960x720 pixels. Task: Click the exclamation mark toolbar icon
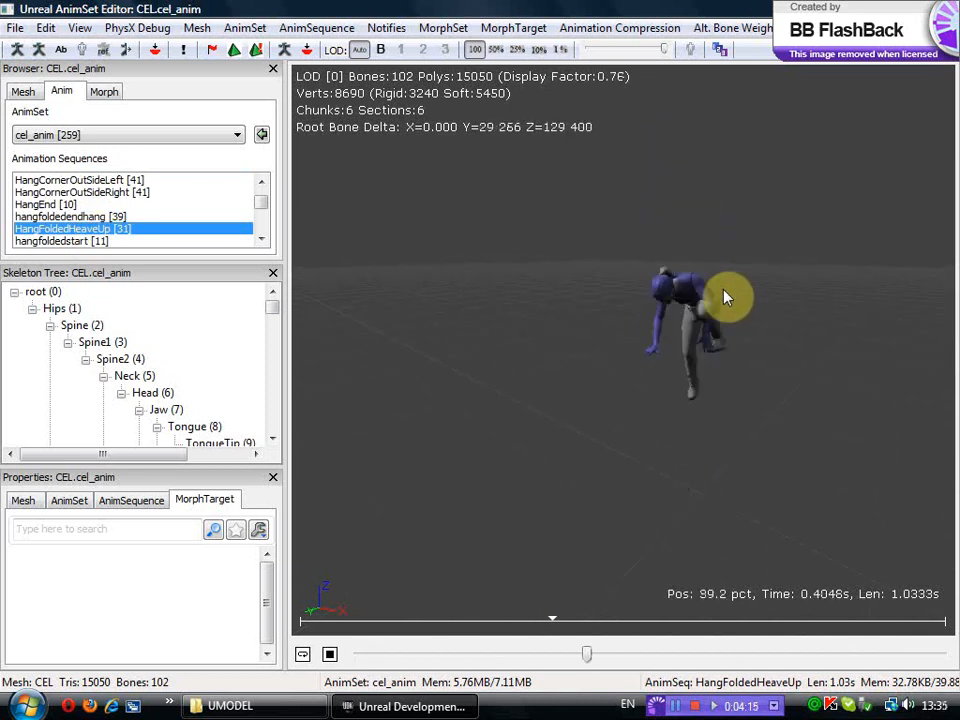[x=184, y=49]
